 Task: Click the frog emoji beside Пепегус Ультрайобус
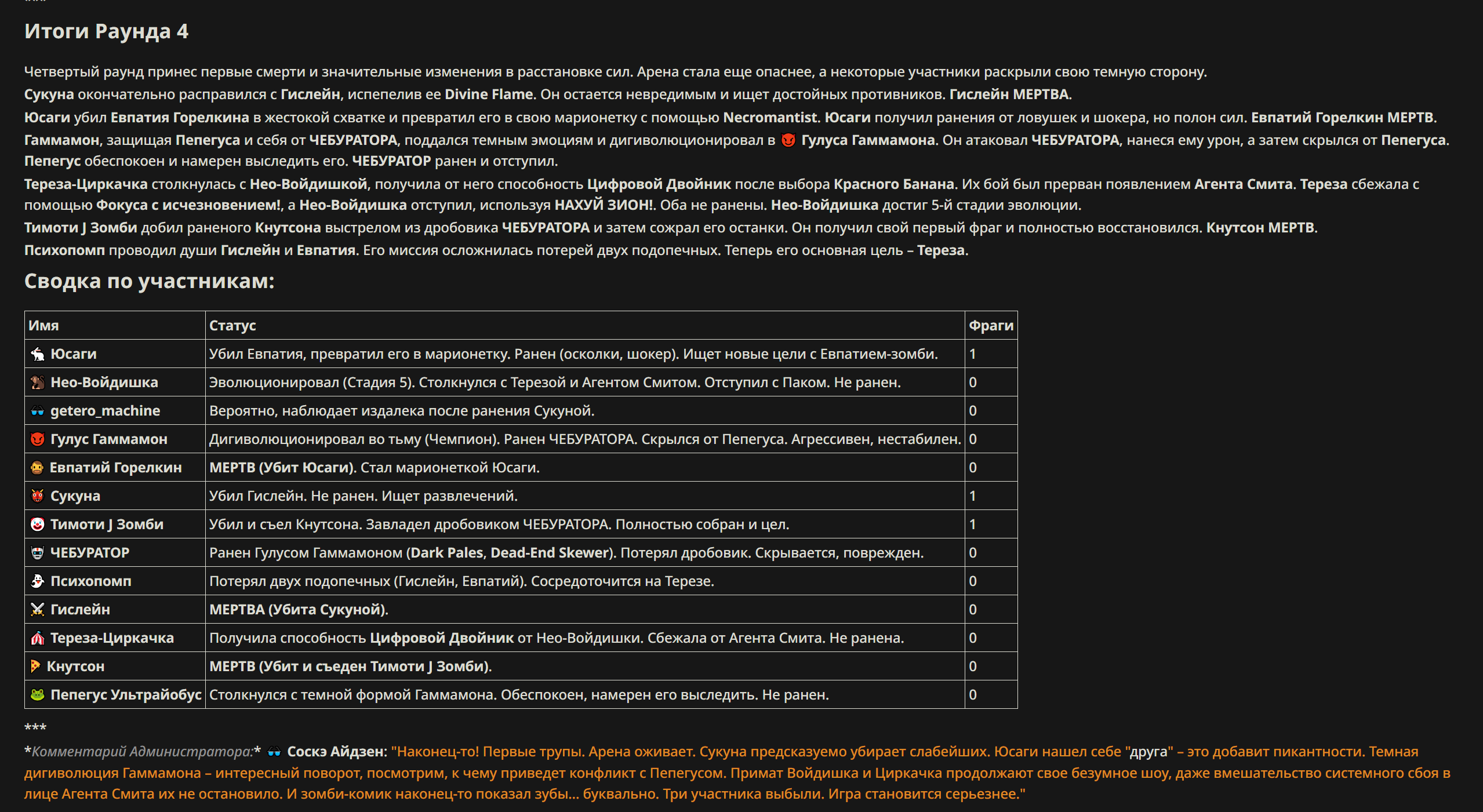coord(38,695)
